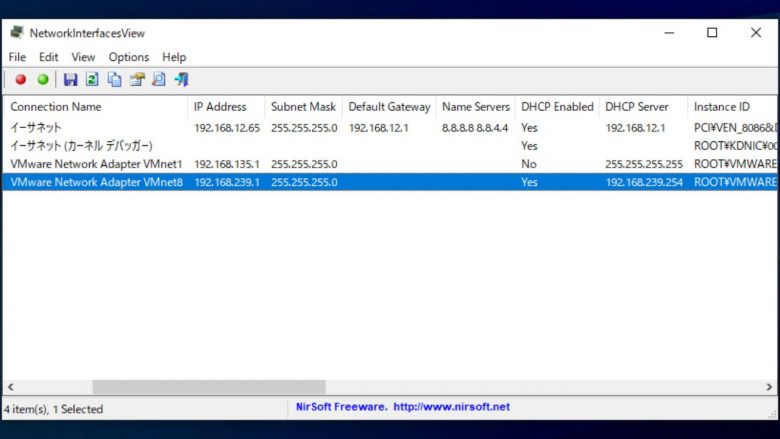Viewport: 780px width, 439px height.
Task: Sort by DHCP Enabled column header
Action: tap(557, 107)
